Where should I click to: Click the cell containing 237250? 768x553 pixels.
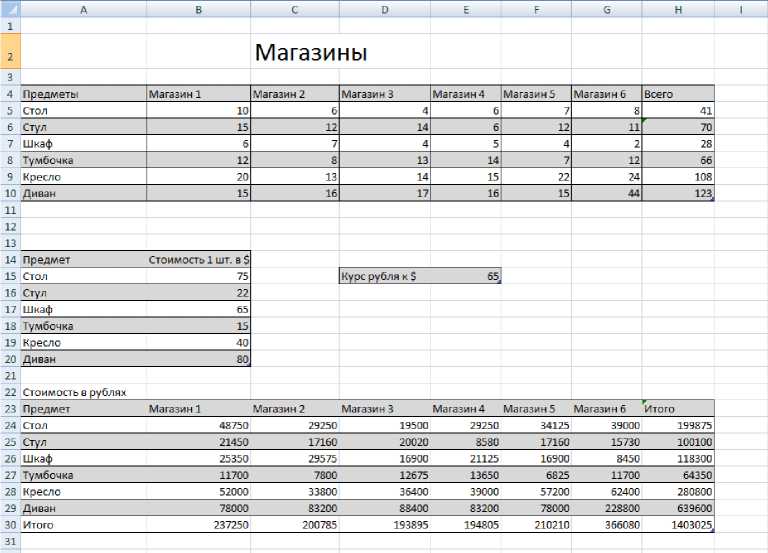coord(198,524)
